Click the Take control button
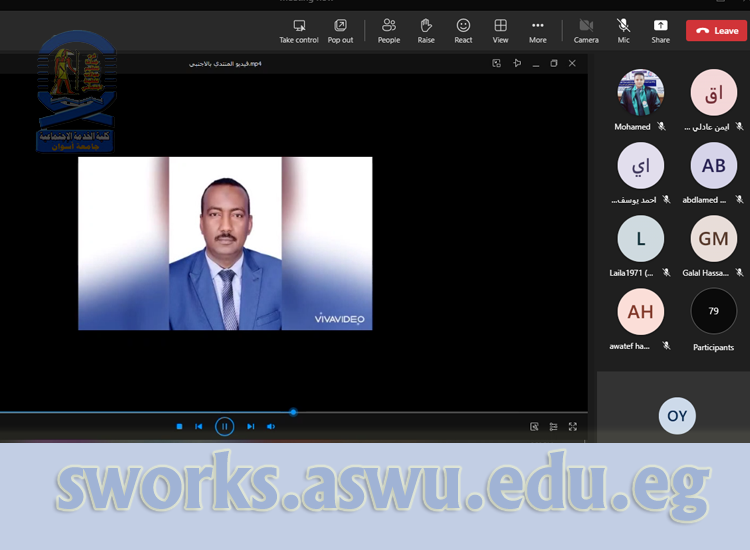The height and width of the screenshot is (550, 750). [x=298, y=30]
